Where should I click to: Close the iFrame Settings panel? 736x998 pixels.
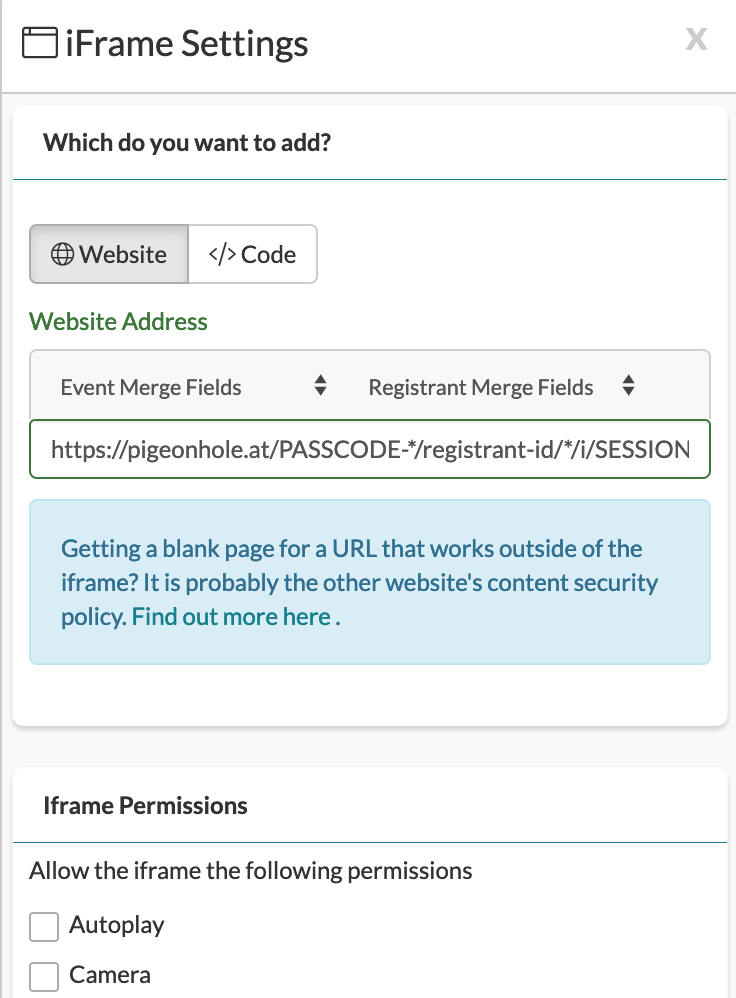[696, 40]
